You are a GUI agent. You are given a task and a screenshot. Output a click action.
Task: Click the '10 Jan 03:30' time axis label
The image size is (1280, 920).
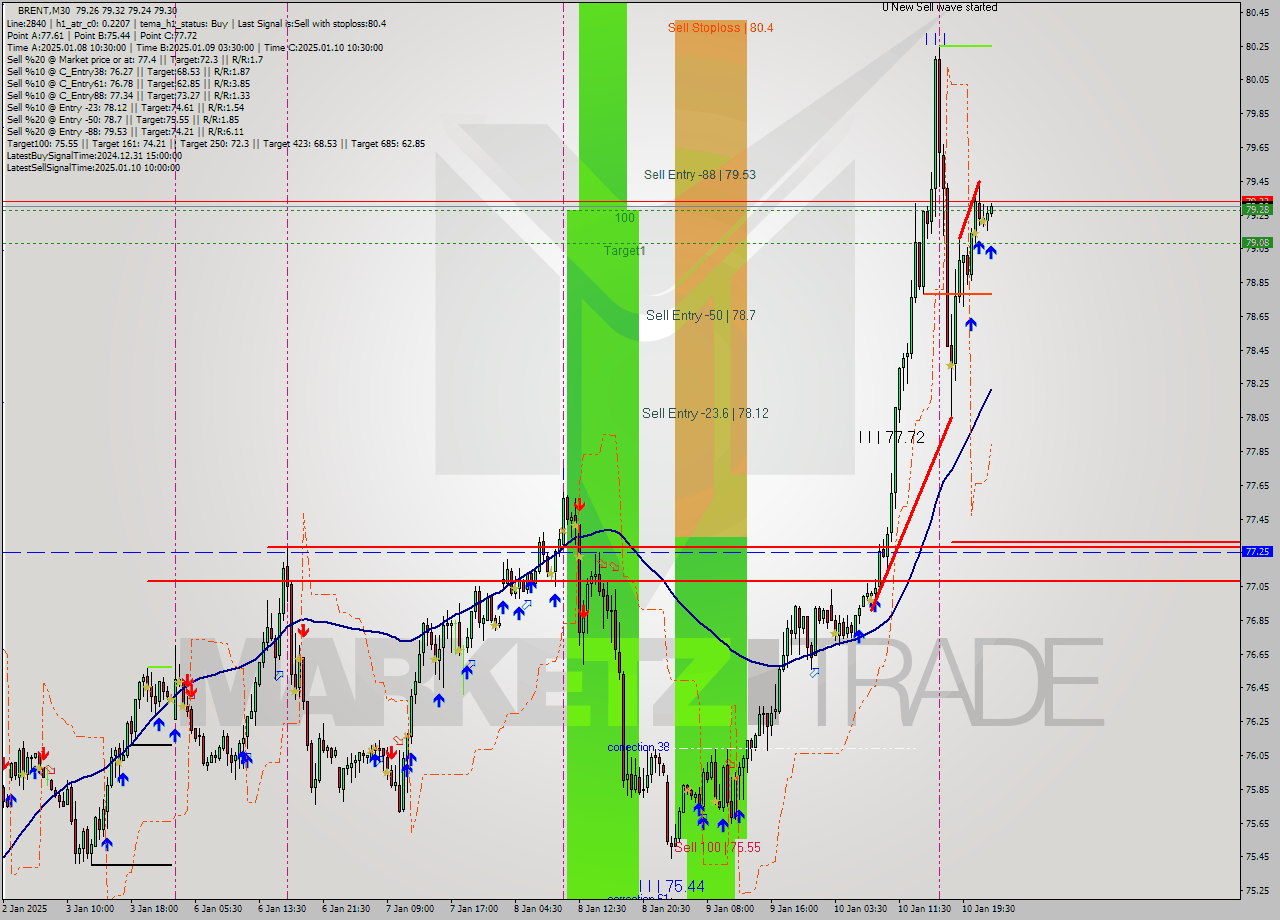click(860, 909)
